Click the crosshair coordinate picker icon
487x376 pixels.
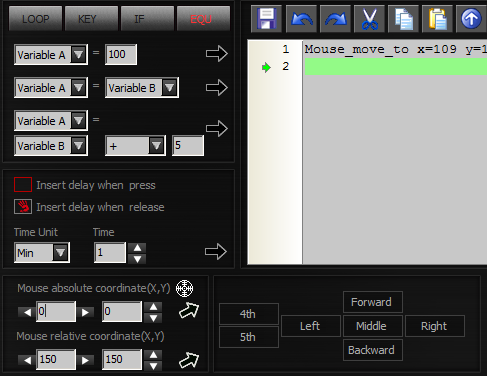pyautogui.click(x=184, y=288)
